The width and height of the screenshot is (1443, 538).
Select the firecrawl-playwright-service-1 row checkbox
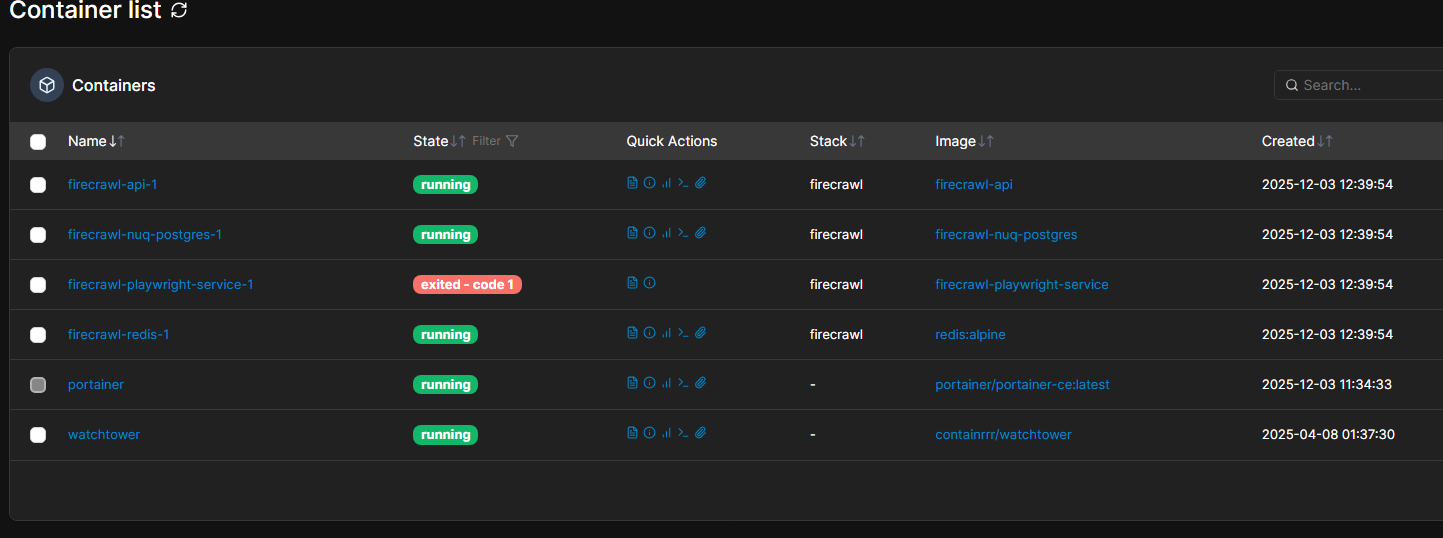tap(38, 285)
